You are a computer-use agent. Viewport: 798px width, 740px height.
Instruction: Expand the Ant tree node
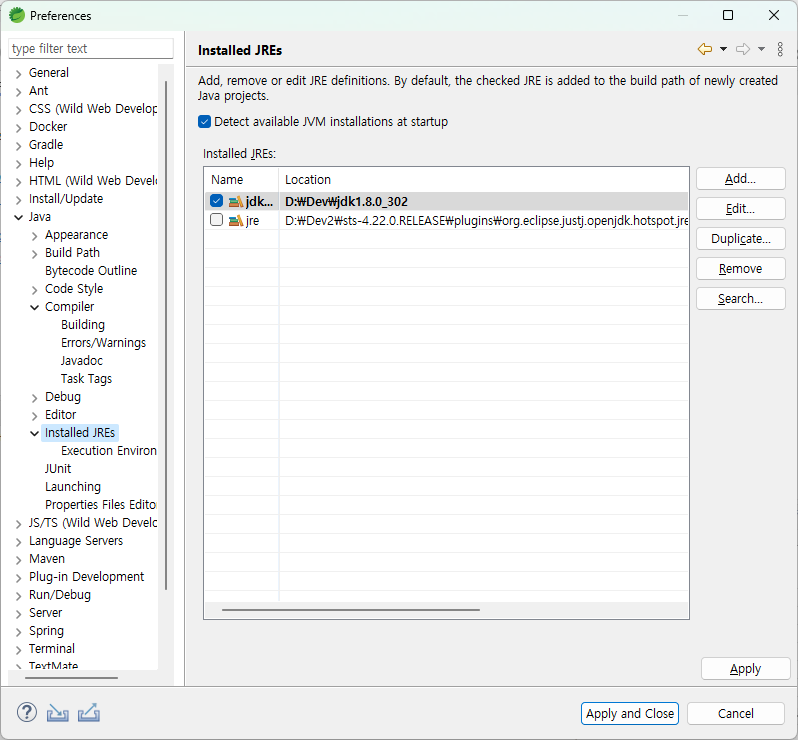(18, 92)
